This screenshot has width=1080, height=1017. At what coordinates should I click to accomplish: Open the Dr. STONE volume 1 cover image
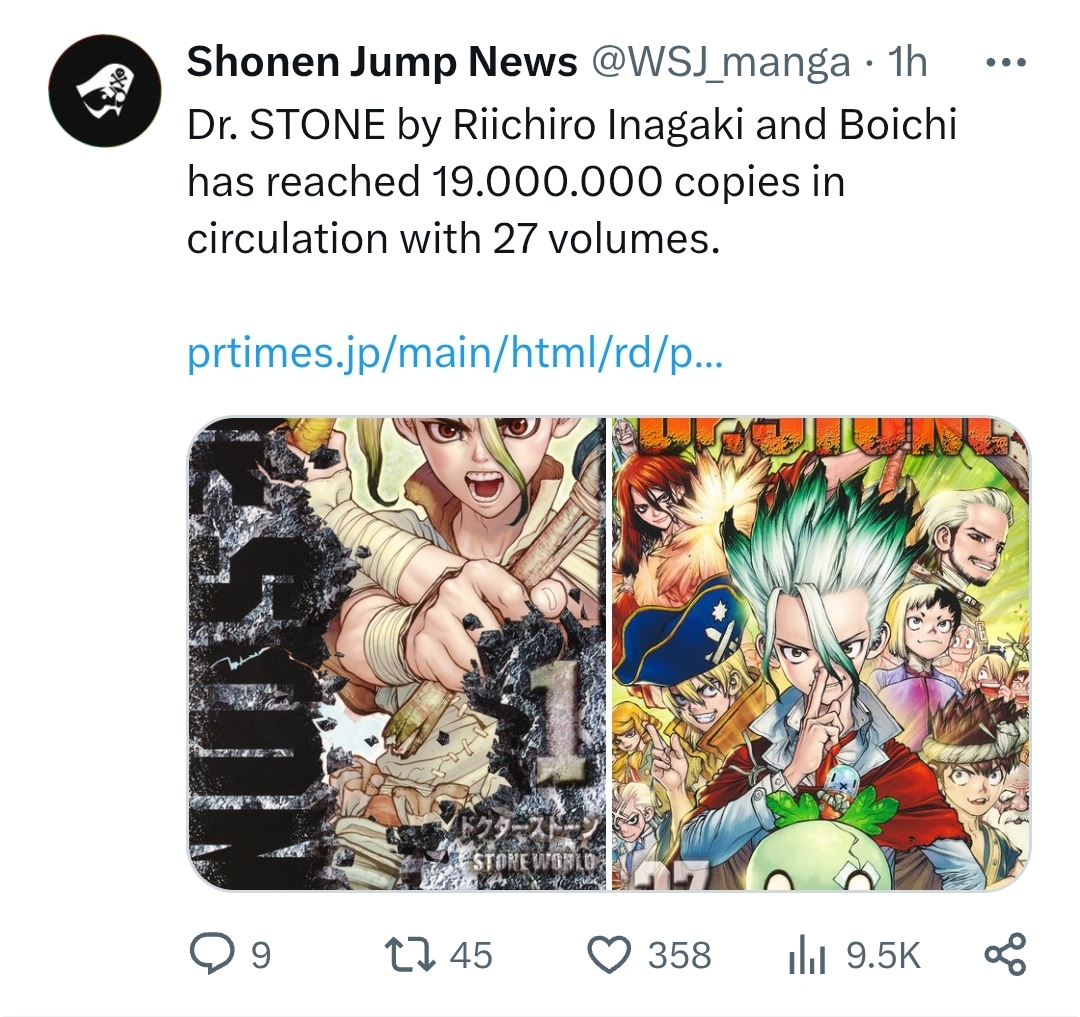point(397,653)
